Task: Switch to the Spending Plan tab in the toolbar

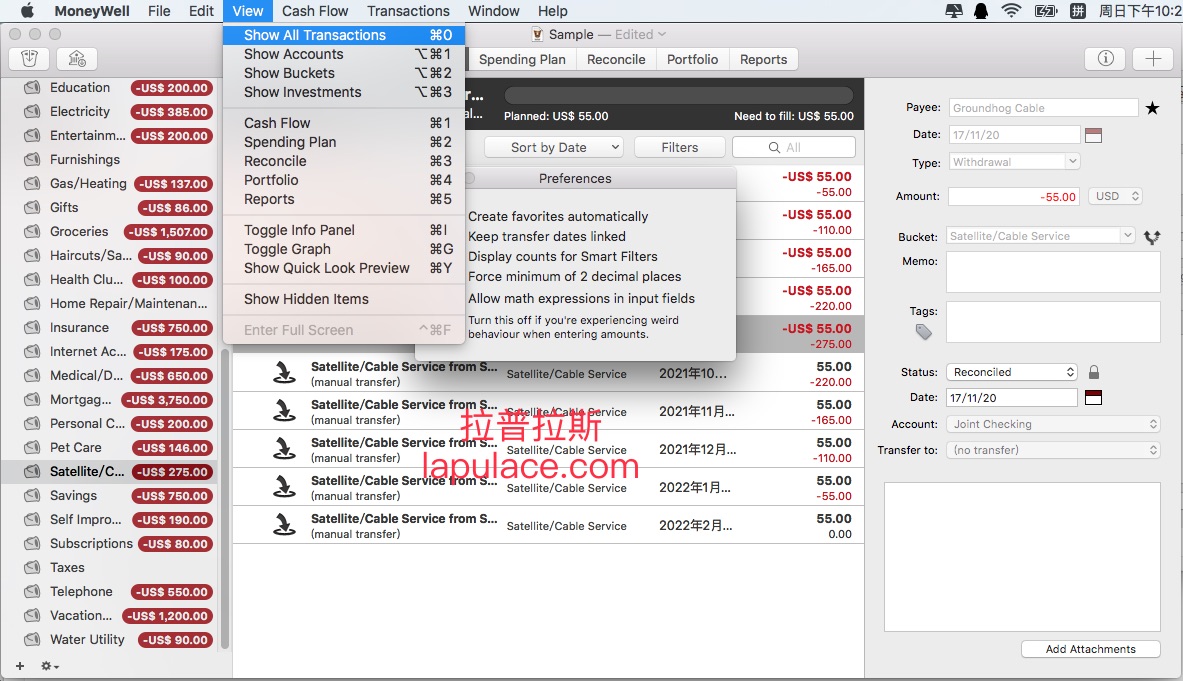Action: click(x=522, y=60)
